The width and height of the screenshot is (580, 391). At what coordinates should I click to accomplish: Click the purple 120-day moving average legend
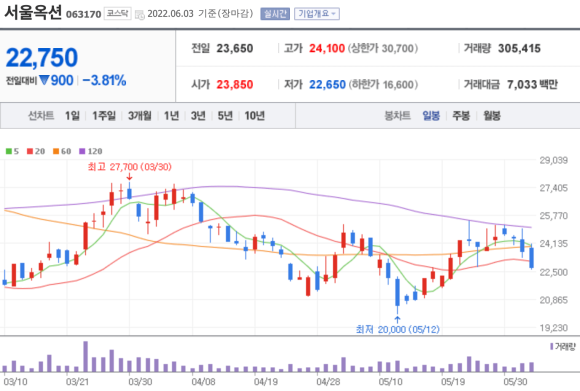tap(91, 151)
